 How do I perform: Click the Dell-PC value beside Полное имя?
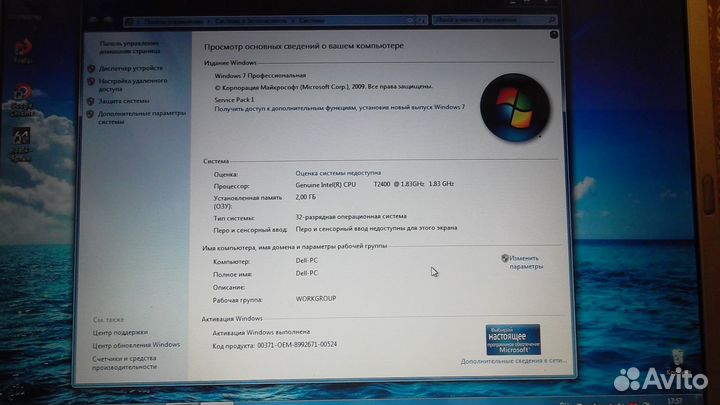(307, 273)
